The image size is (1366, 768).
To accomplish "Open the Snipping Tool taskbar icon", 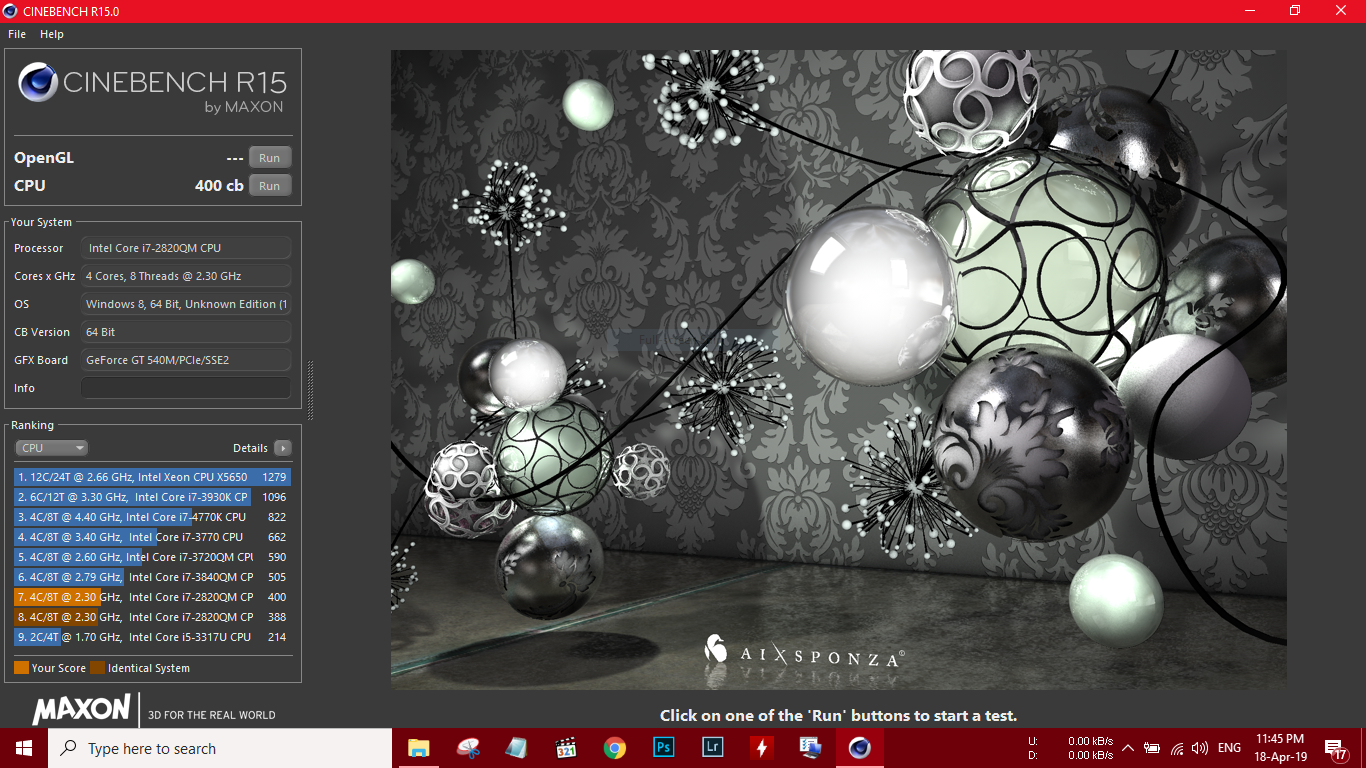I will [468, 748].
